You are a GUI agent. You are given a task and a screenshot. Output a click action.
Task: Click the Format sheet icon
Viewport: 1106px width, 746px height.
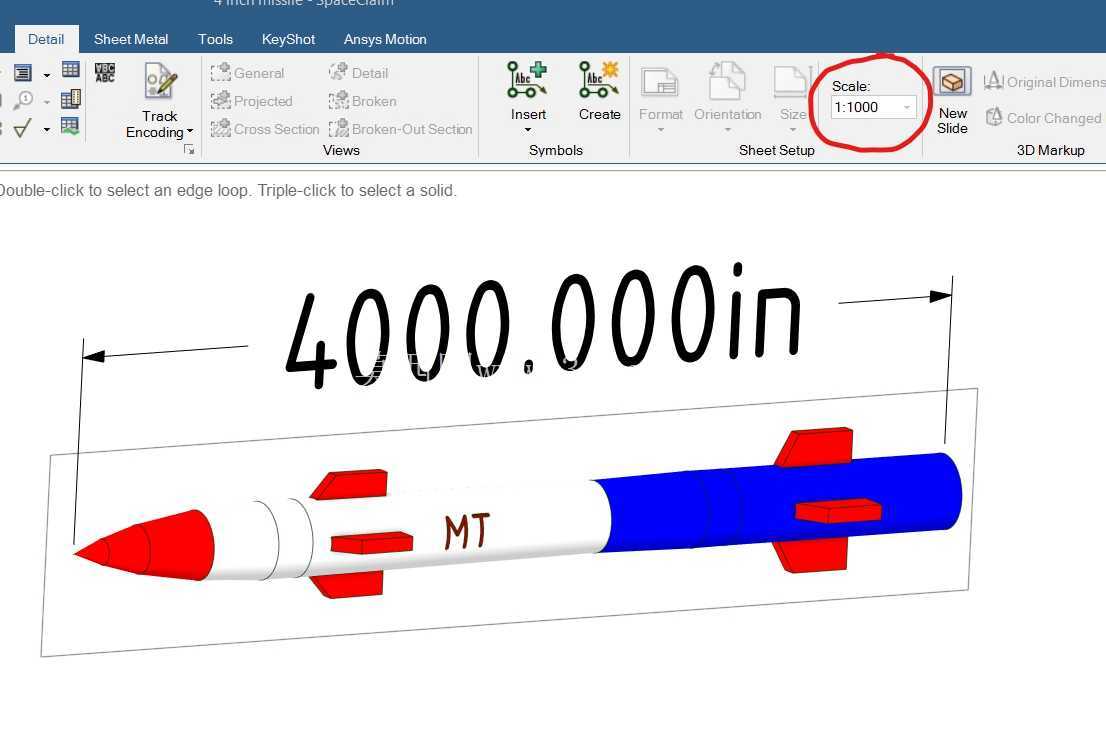click(x=660, y=82)
